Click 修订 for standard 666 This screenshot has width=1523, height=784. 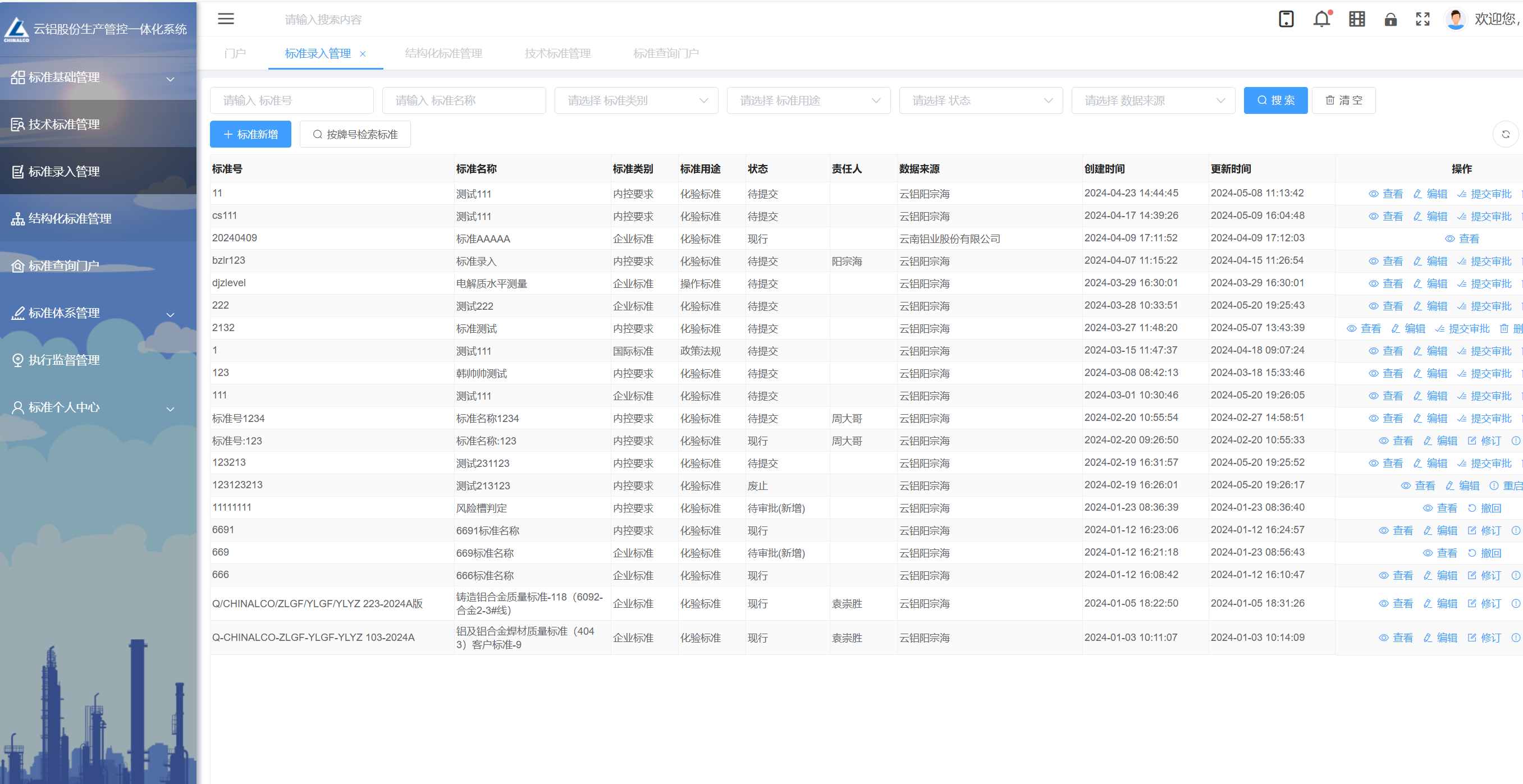tap(1485, 576)
